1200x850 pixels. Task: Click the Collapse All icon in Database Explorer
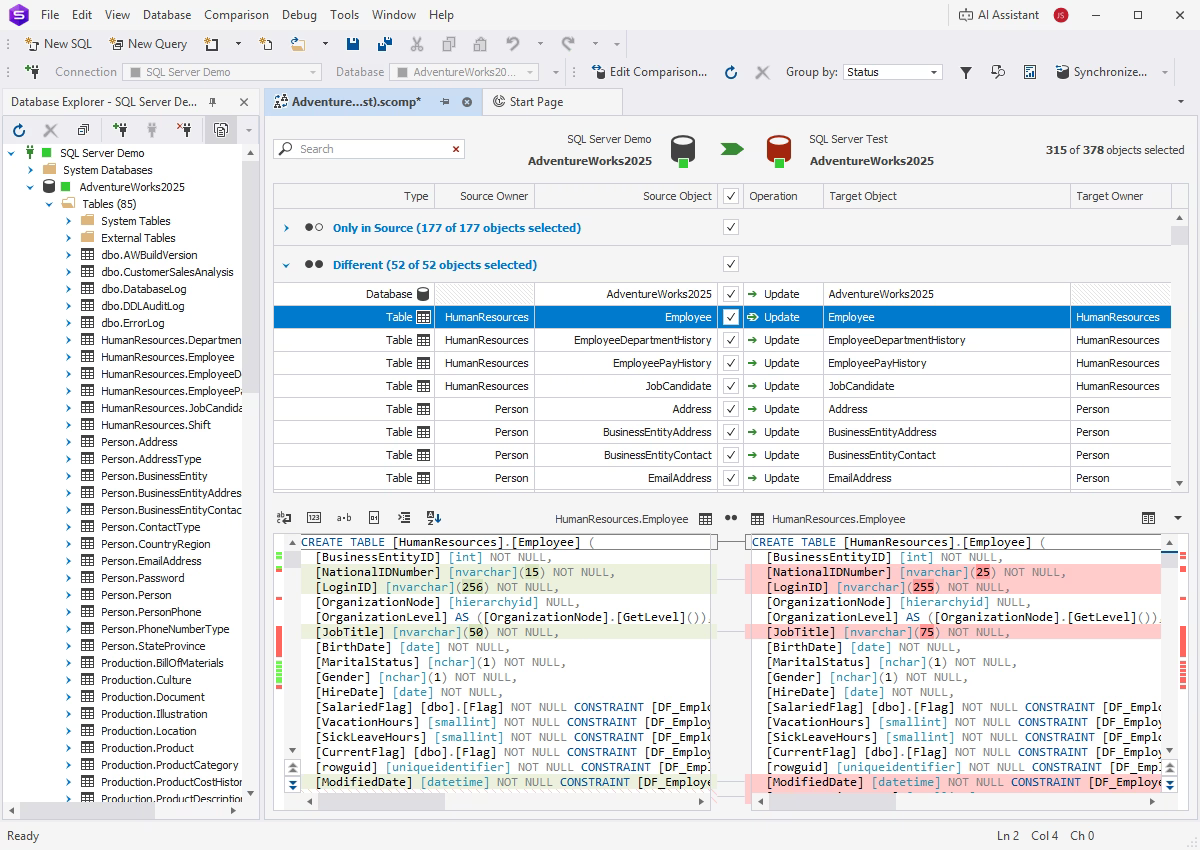[83, 130]
